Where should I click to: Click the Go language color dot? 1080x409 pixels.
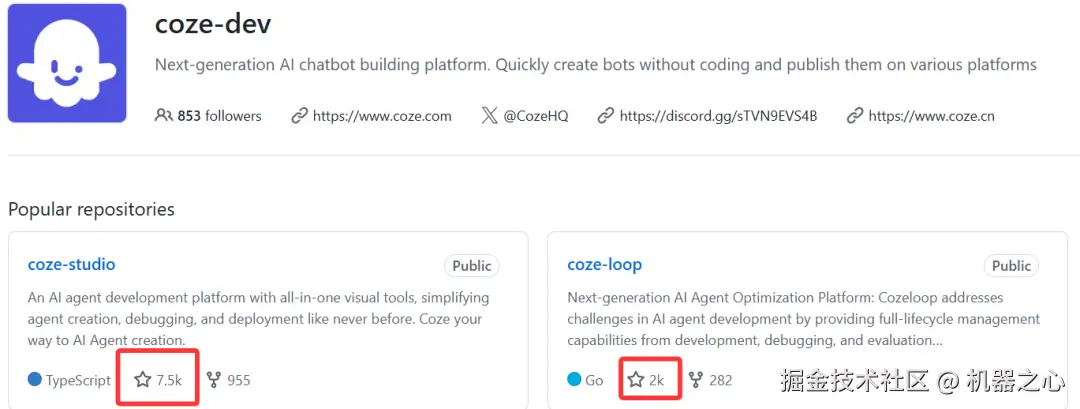(x=574, y=380)
